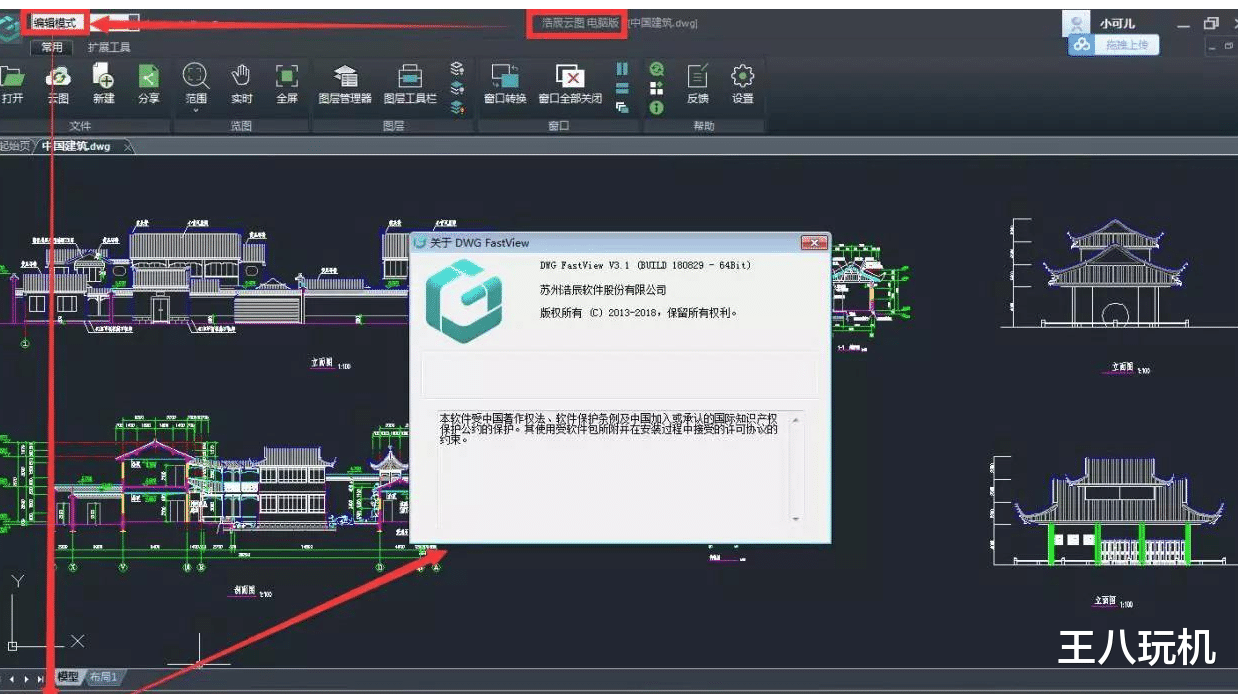Viewport: 1238px width, 694px height.
Task: Close all windows with 窗口全部关闭
Action: (570, 83)
